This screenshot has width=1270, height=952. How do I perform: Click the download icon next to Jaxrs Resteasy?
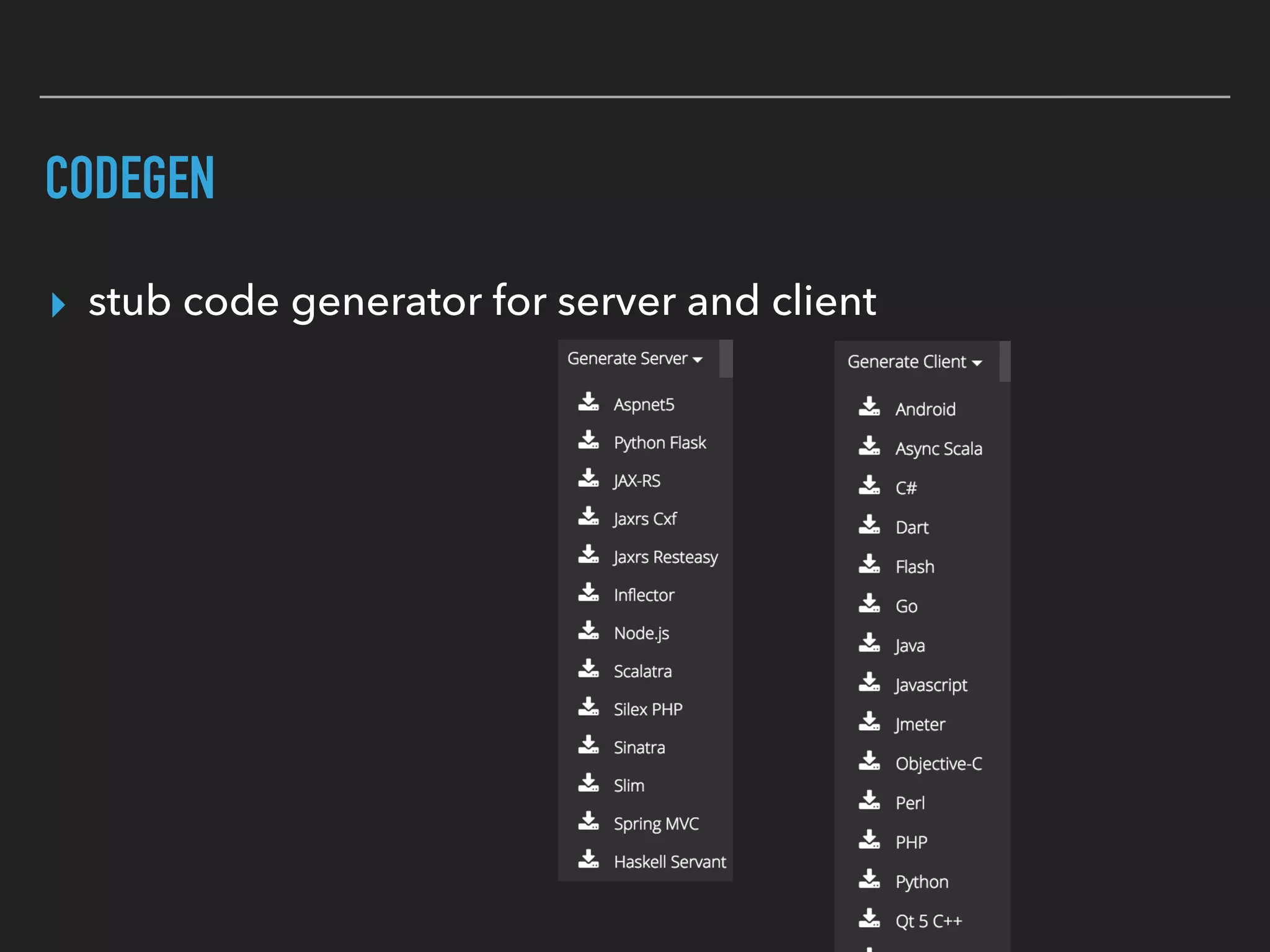[x=588, y=554]
